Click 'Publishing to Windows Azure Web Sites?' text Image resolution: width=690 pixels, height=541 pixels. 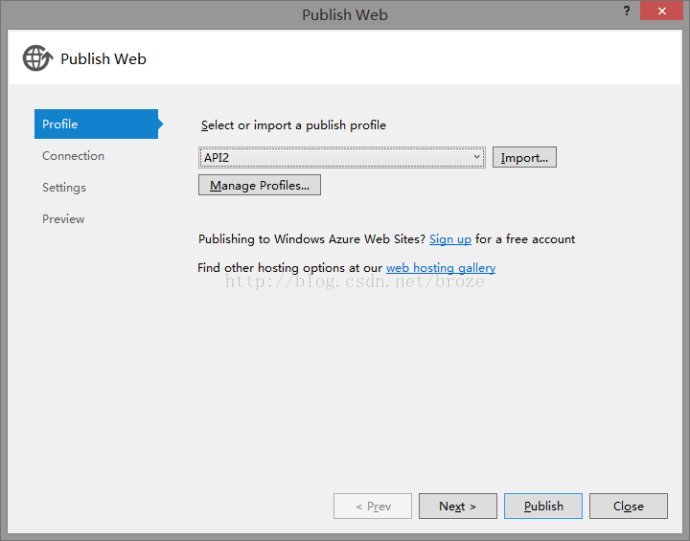[312, 239]
